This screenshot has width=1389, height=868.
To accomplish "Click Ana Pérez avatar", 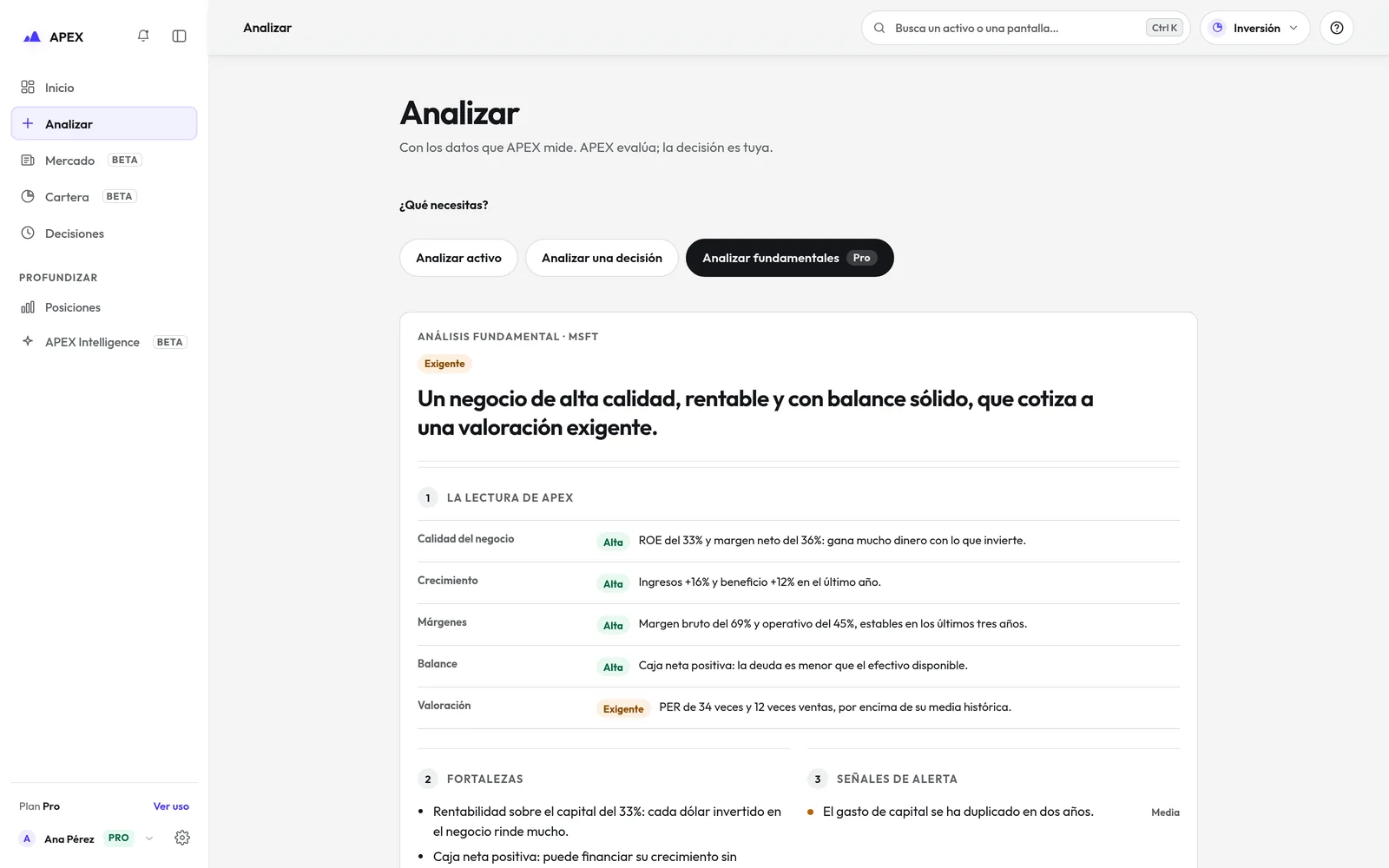I will click(x=27, y=838).
